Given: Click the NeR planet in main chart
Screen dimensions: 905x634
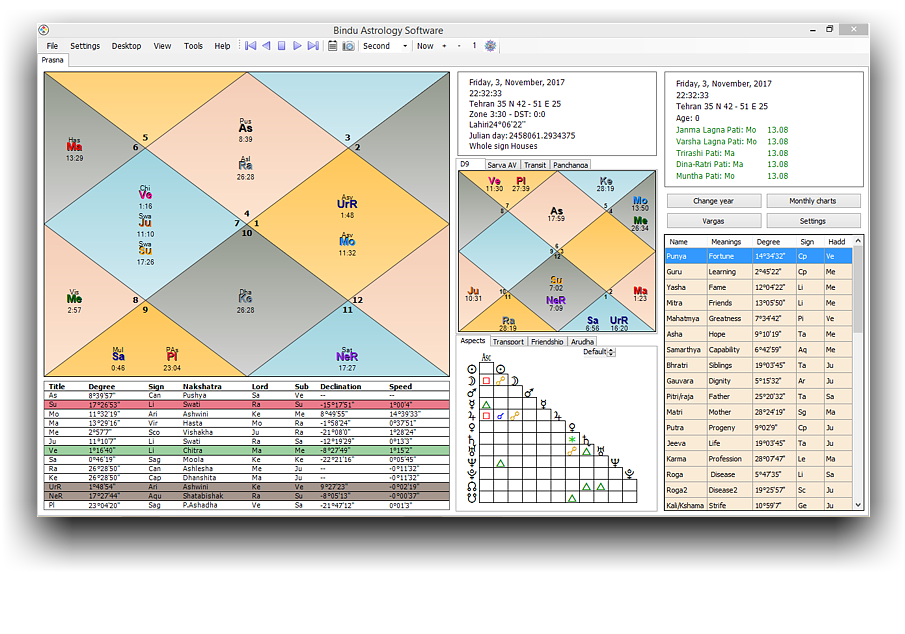Looking at the screenshot, I should coord(347,357).
